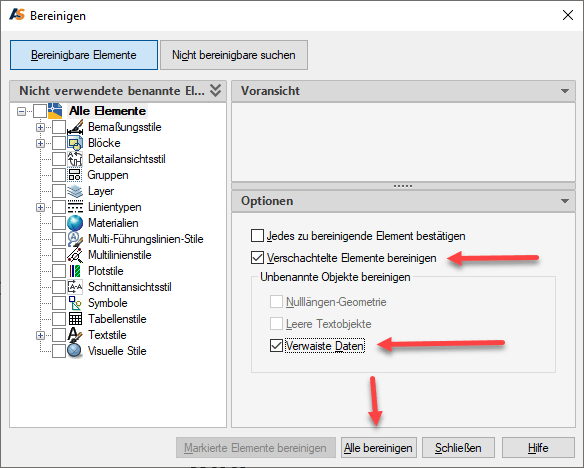
Task: Switch to Bereinigbare Elemente view
Action: (x=84, y=55)
